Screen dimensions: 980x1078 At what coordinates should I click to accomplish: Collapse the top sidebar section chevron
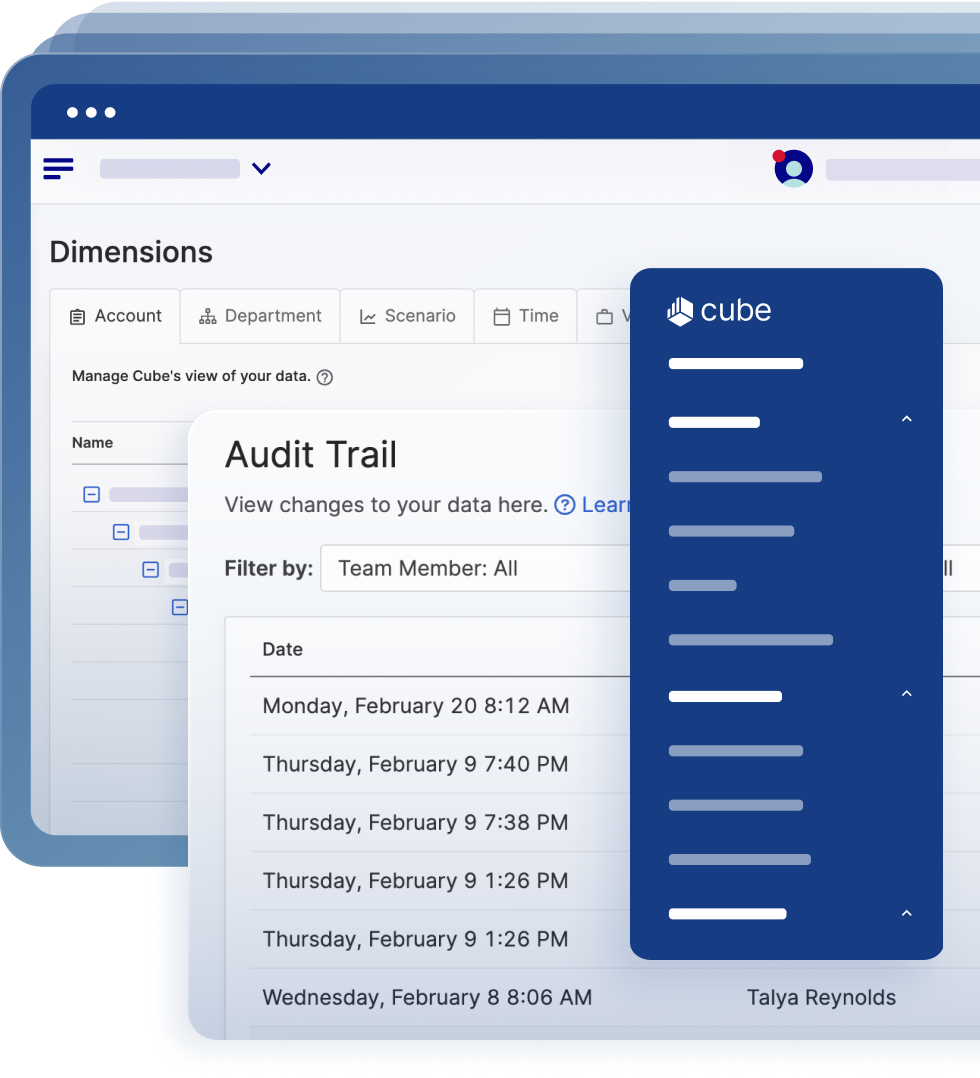[906, 418]
